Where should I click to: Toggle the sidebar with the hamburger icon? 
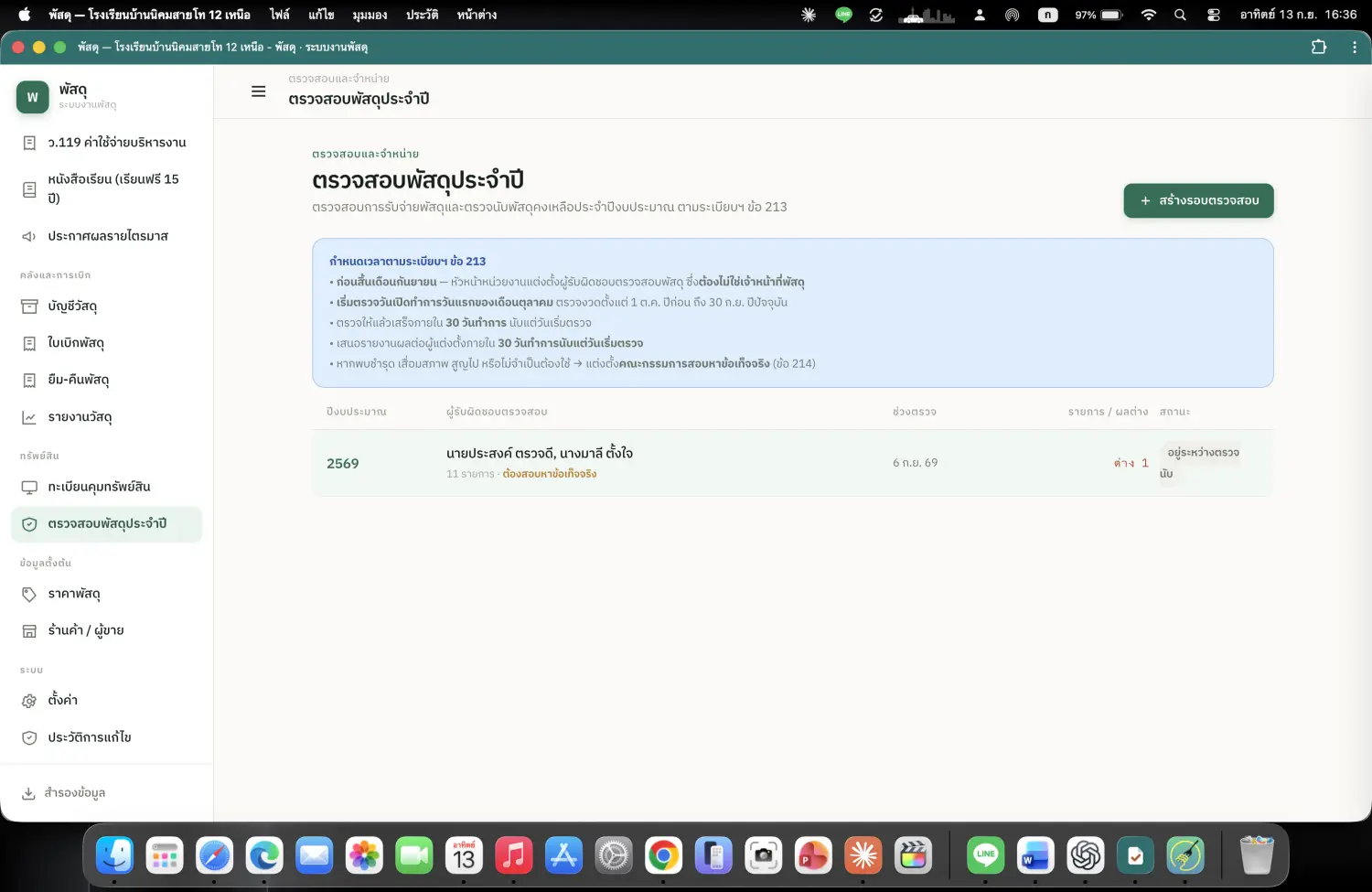click(259, 91)
